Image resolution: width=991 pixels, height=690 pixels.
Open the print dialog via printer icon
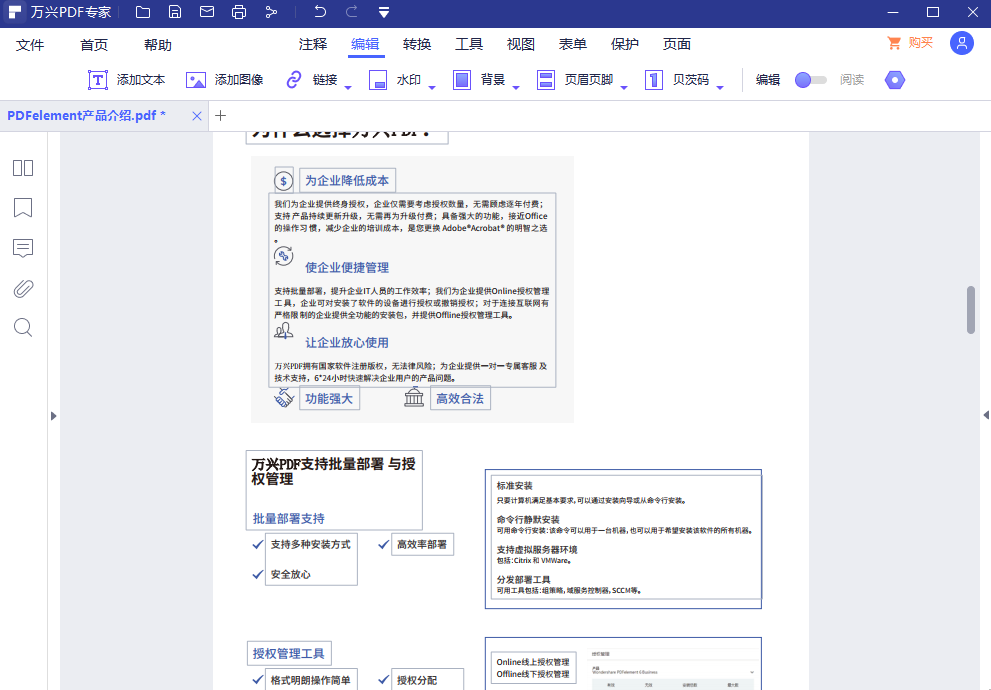239,12
